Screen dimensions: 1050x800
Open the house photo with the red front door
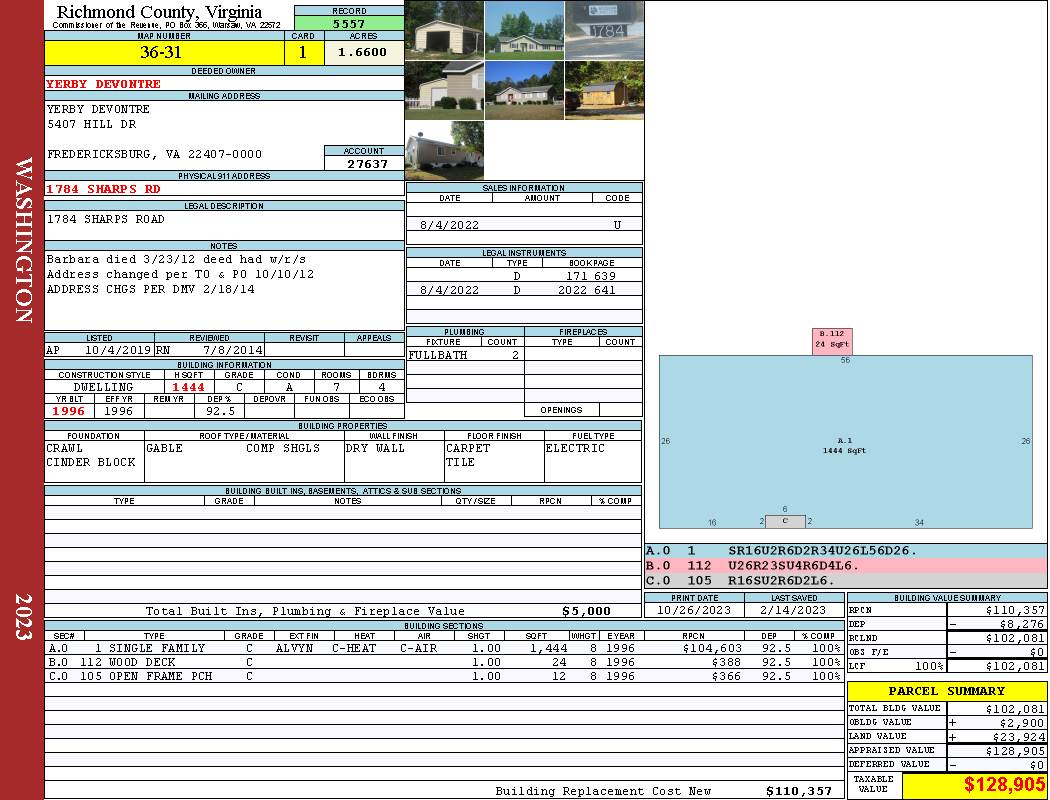click(524, 90)
